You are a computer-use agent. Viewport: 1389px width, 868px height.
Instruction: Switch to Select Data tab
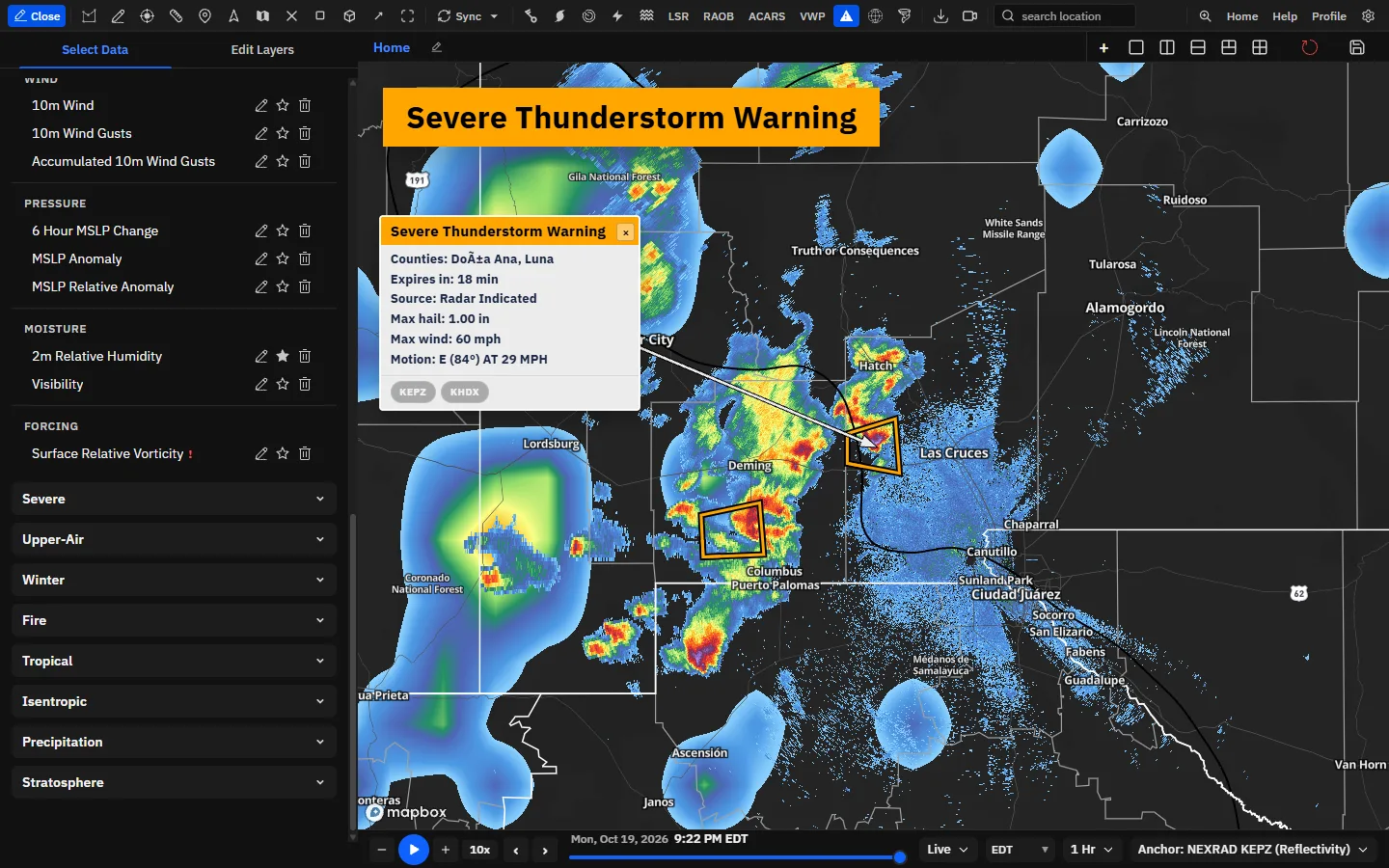95,49
